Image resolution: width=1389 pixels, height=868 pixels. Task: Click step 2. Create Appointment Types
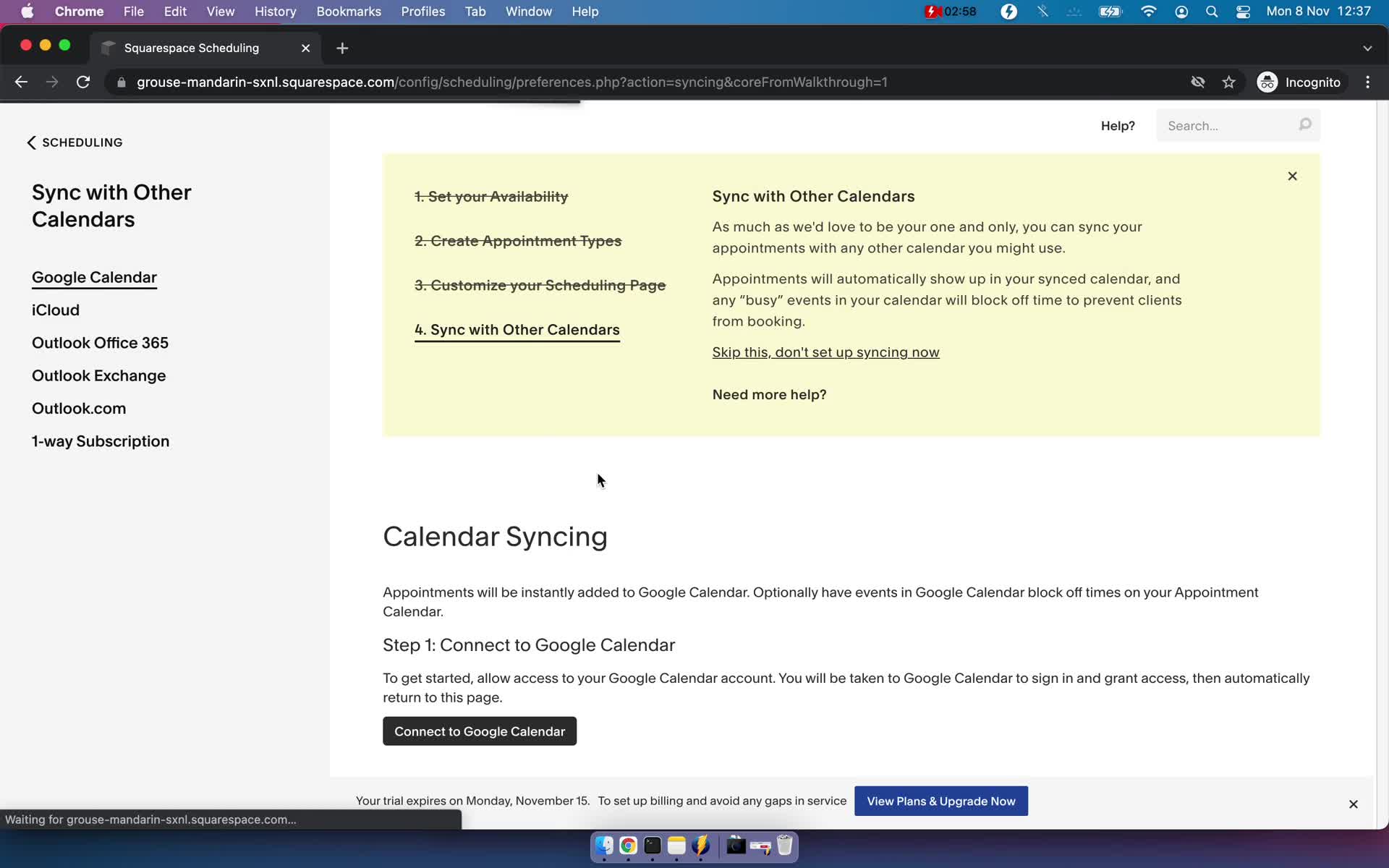click(518, 241)
